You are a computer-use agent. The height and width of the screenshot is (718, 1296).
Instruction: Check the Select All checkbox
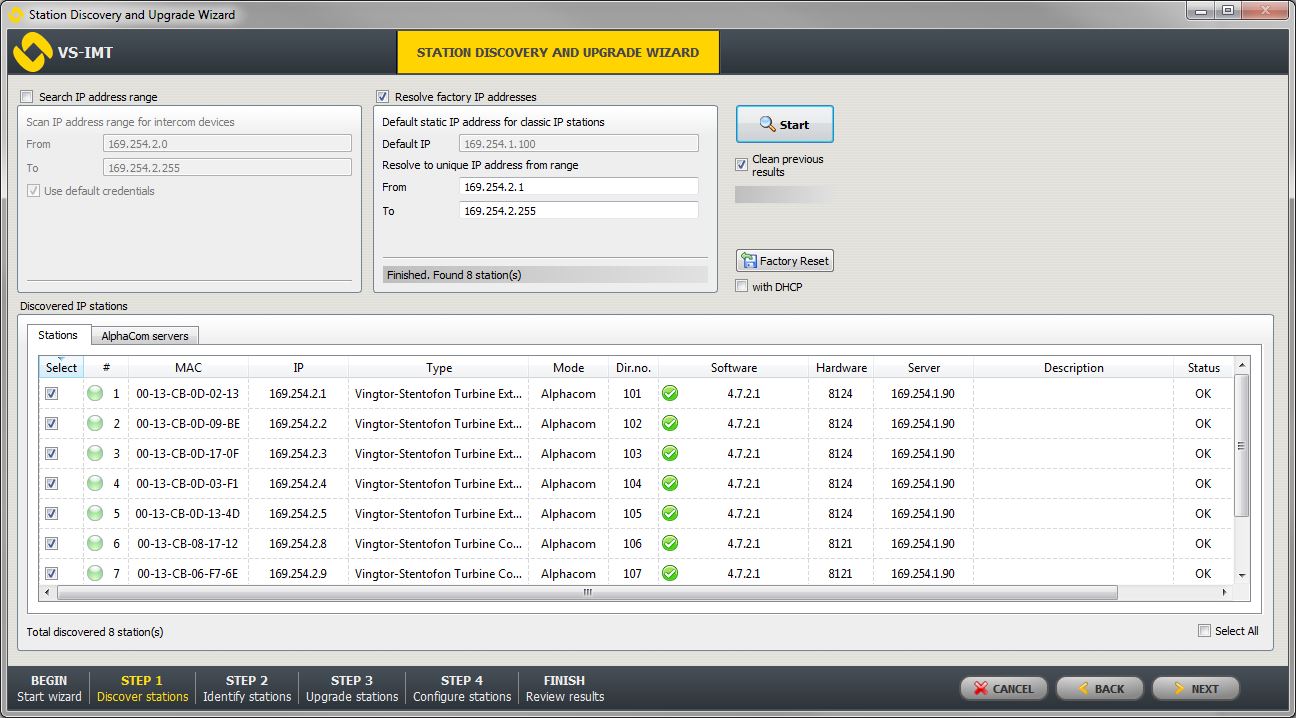coord(1204,631)
